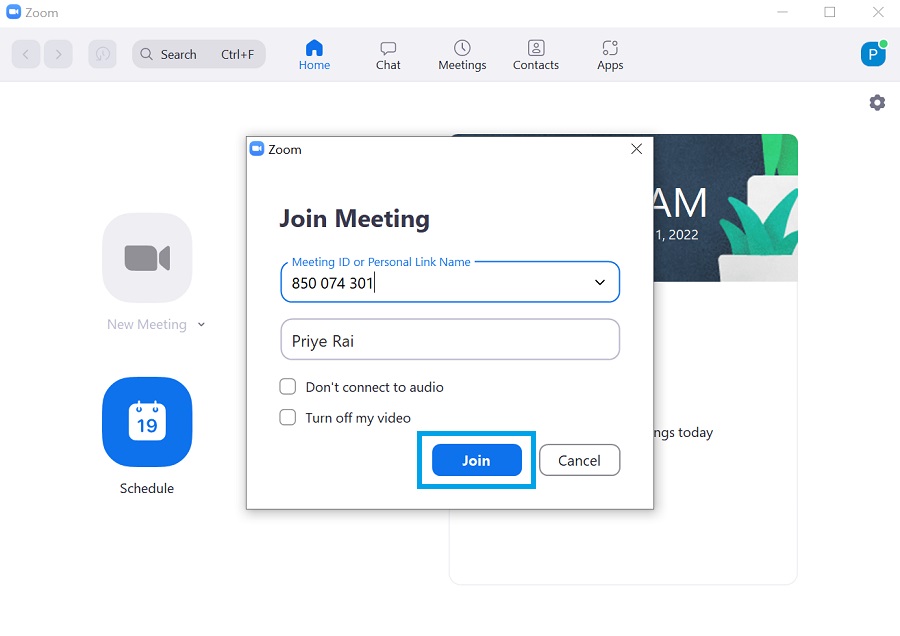Open the Chat panel
Image resolution: width=900 pixels, height=636 pixels.
pyautogui.click(x=387, y=54)
